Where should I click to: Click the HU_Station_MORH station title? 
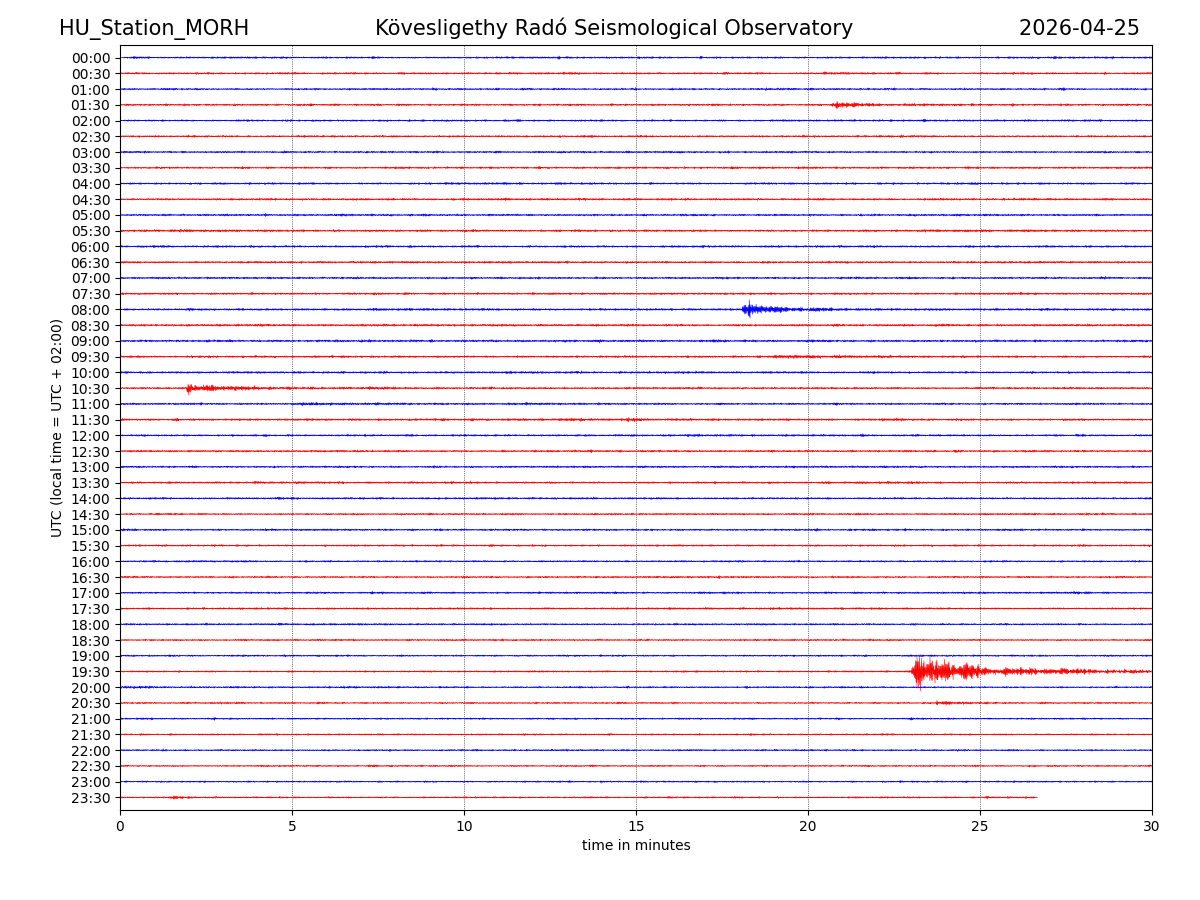pyautogui.click(x=153, y=28)
